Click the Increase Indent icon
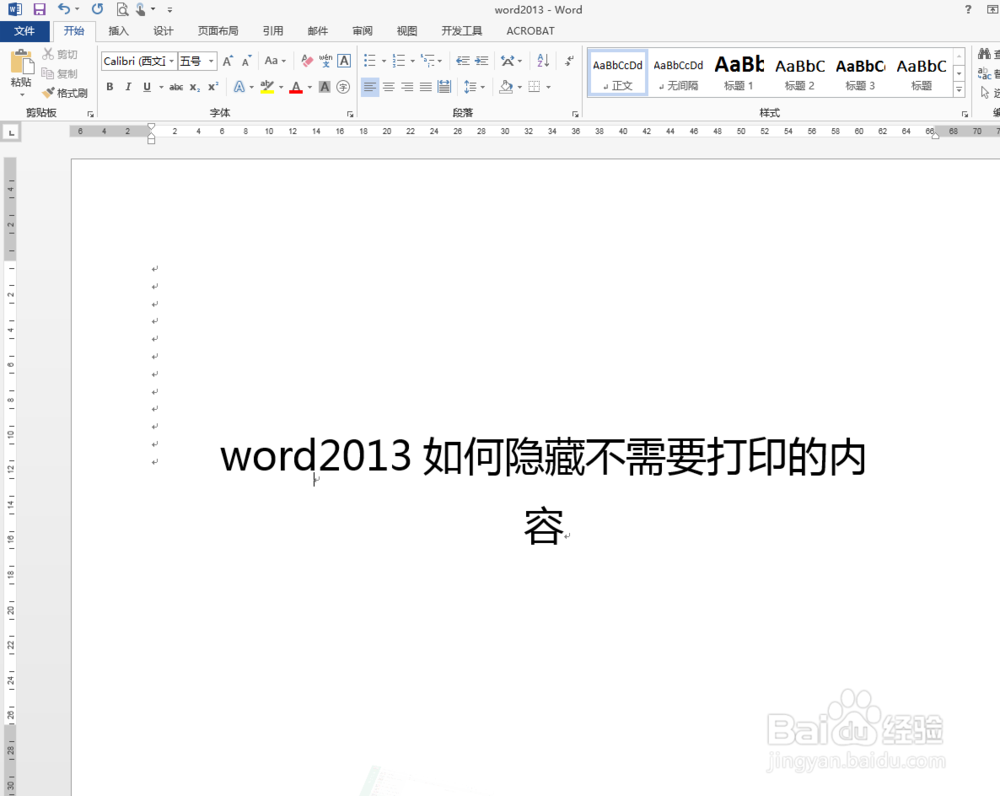Image resolution: width=1000 pixels, height=796 pixels. (x=482, y=61)
